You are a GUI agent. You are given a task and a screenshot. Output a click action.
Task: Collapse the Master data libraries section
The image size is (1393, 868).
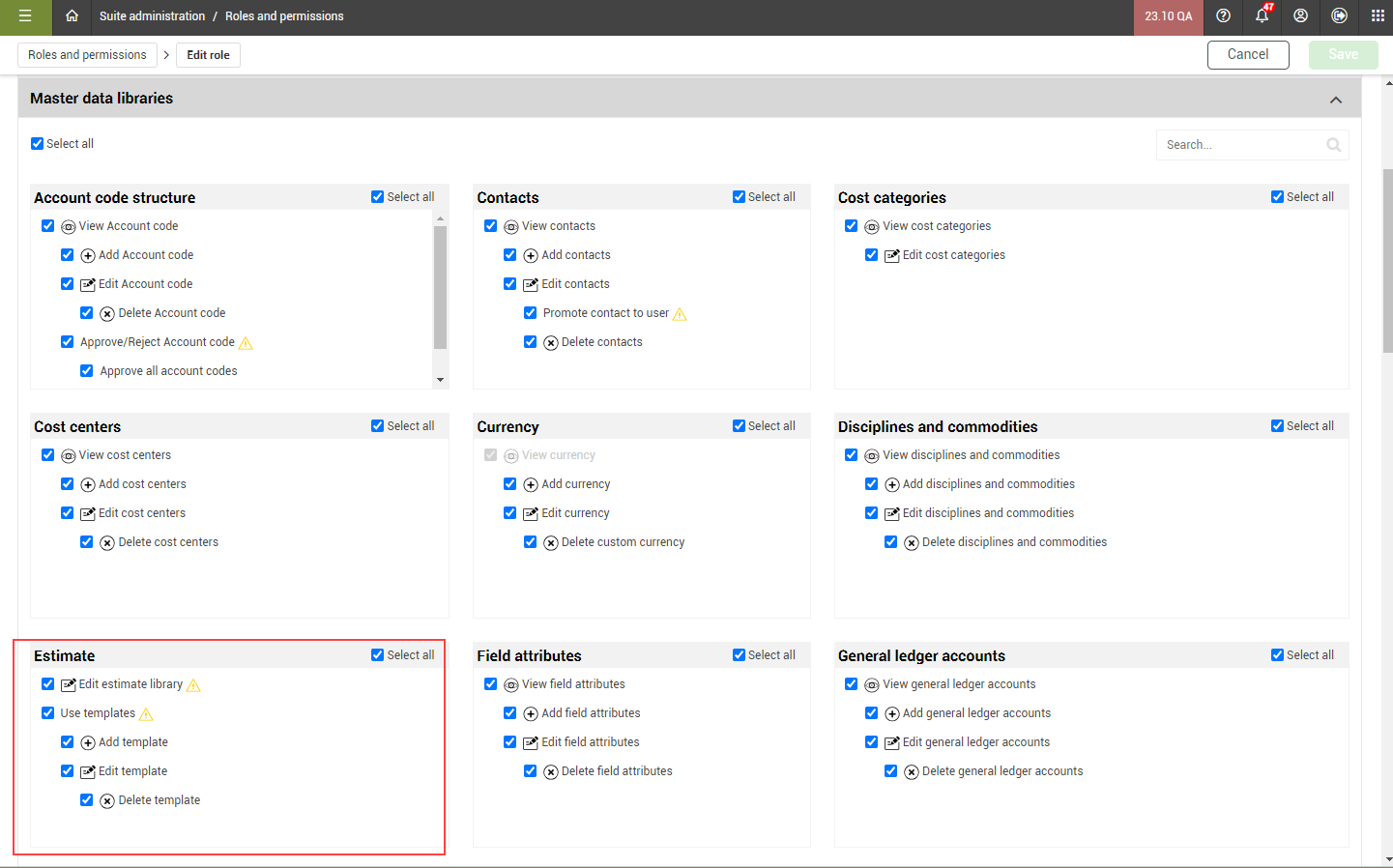tap(1335, 100)
